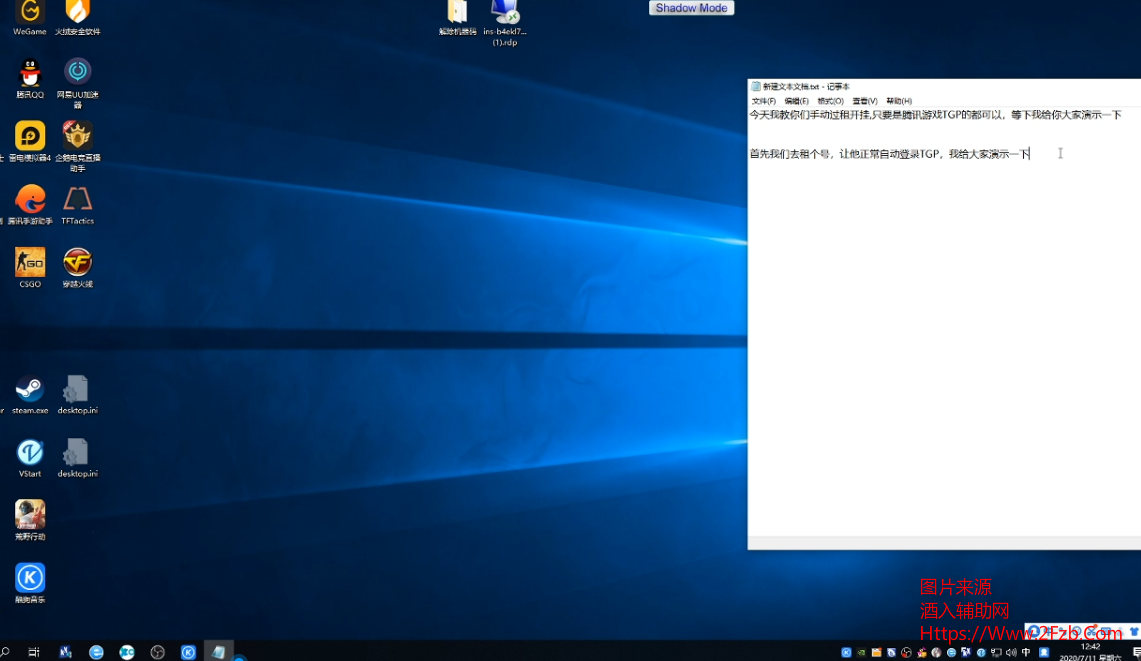Select the steam.exe desktop icon

click(x=30, y=395)
